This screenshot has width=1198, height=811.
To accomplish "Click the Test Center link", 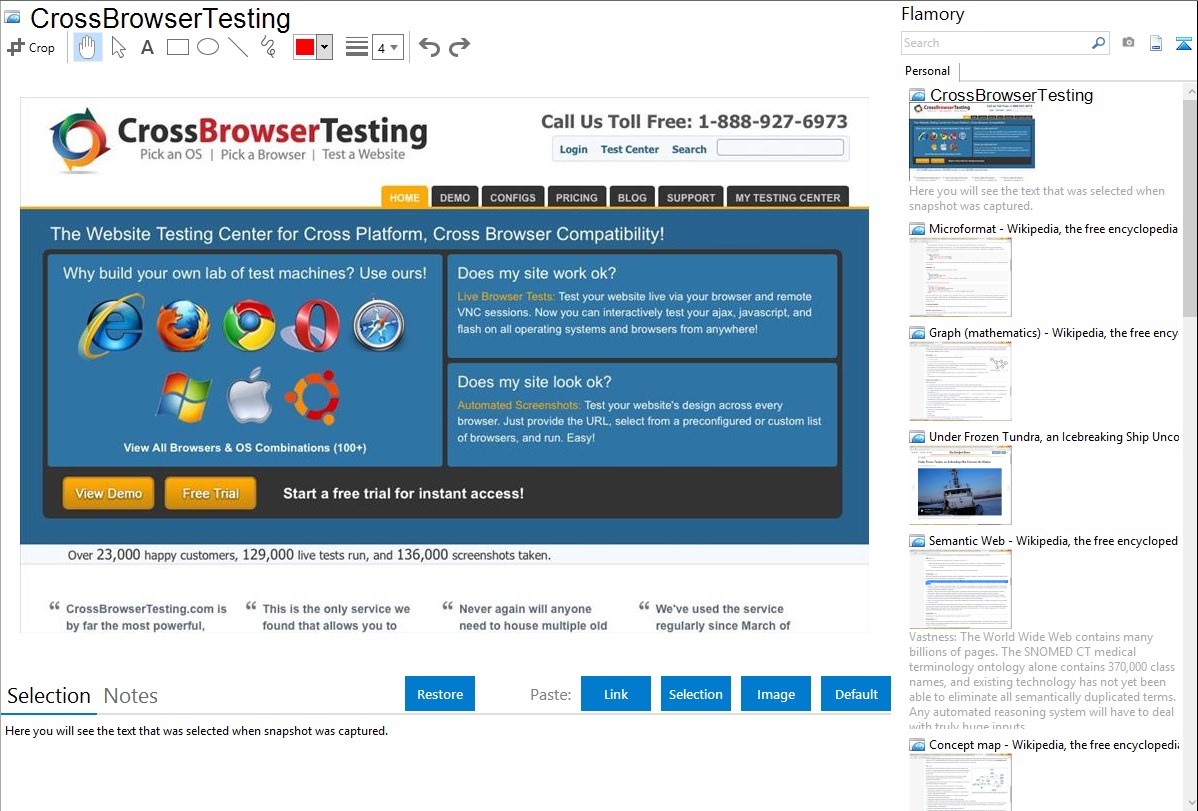I will tap(630, 149).
